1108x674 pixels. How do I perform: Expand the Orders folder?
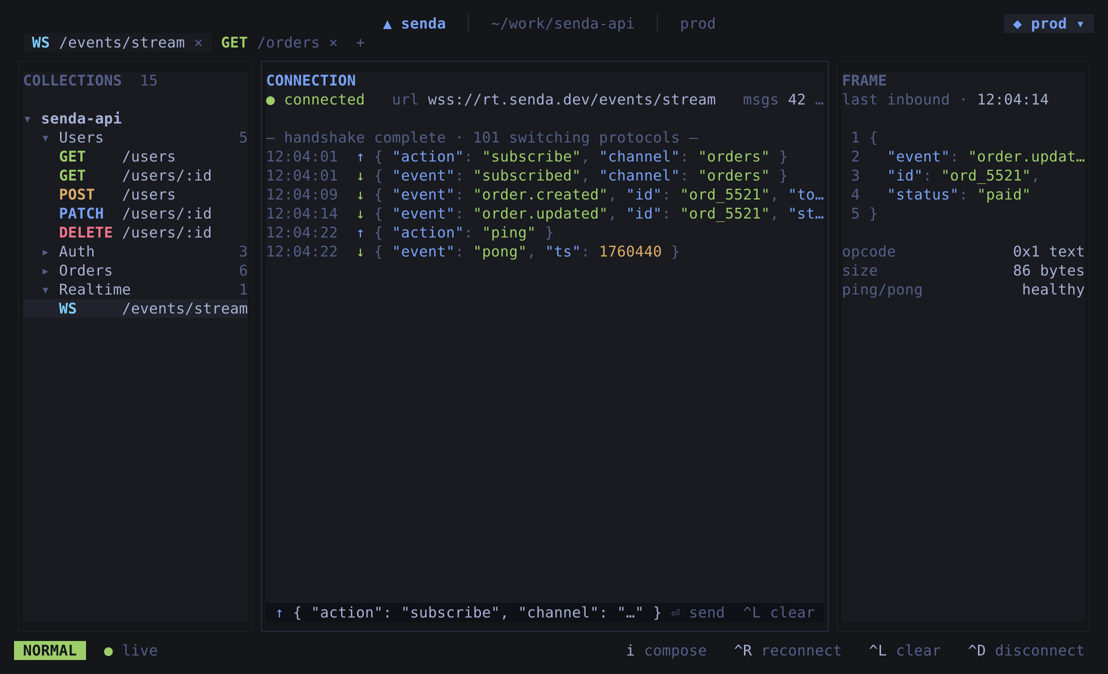[x=45, y=271]
